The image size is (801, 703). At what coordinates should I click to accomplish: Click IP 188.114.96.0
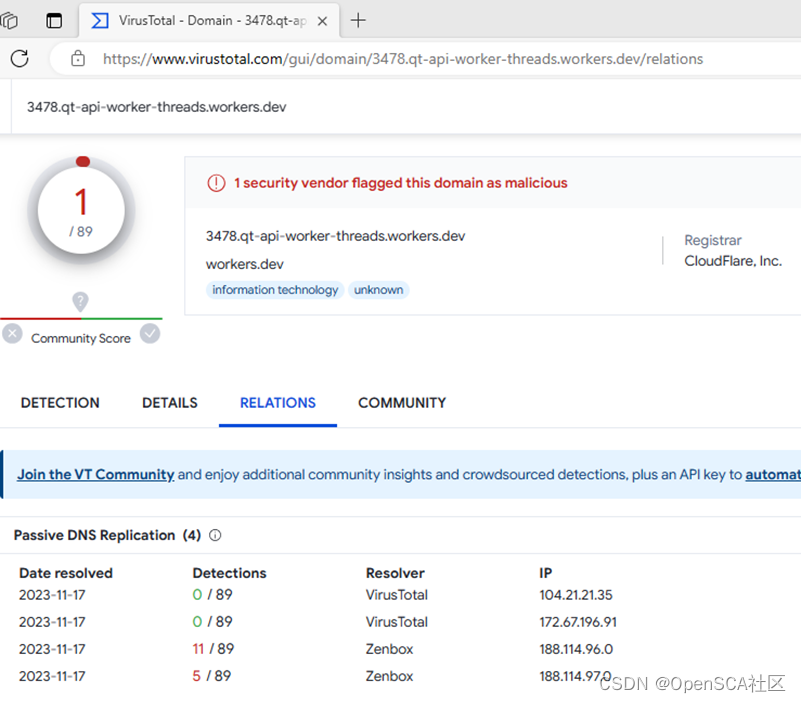click(576, 649)
